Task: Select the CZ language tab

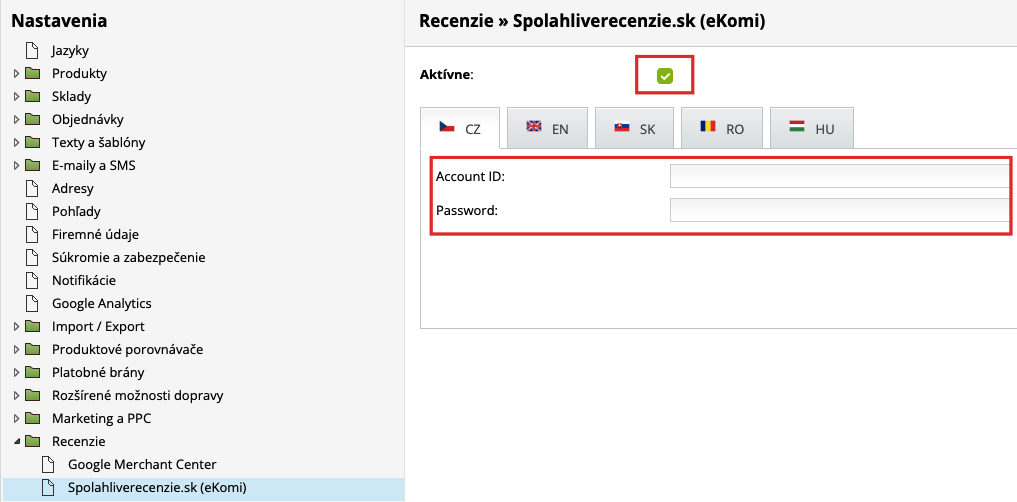Action: point(460,128)
